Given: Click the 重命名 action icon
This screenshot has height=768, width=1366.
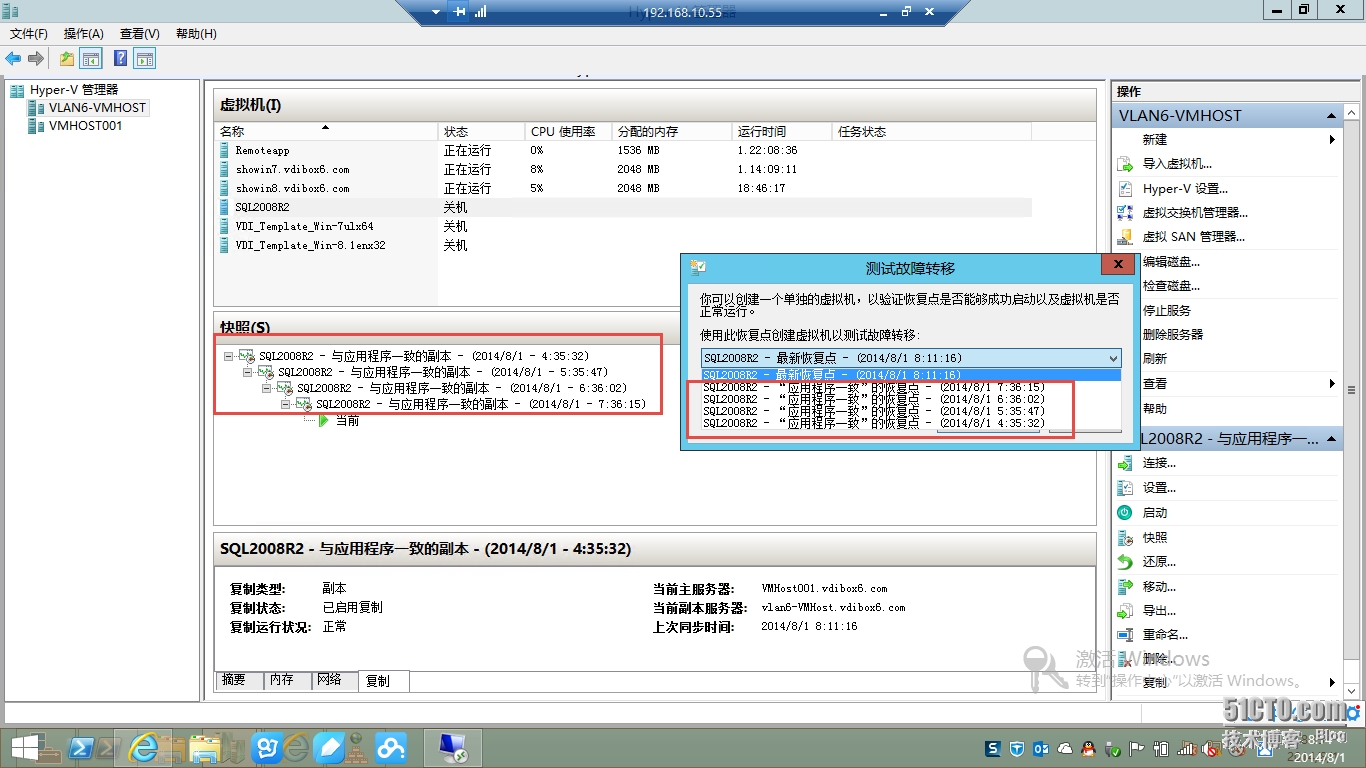Looking at the screenshot, I should [x=1125, y=634].
